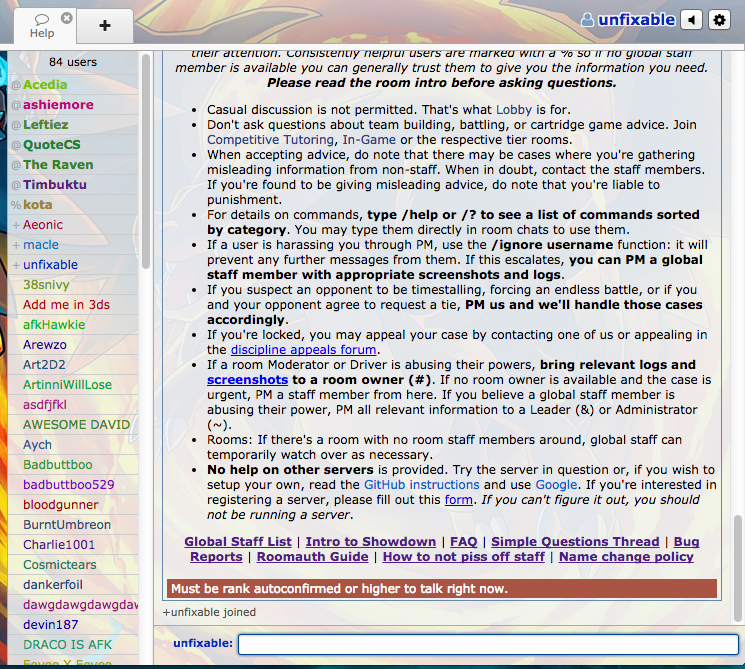The width and height of the screenshot is (745, 669).
Task: Switch to the Help room tab
Action: pos(42,26)
